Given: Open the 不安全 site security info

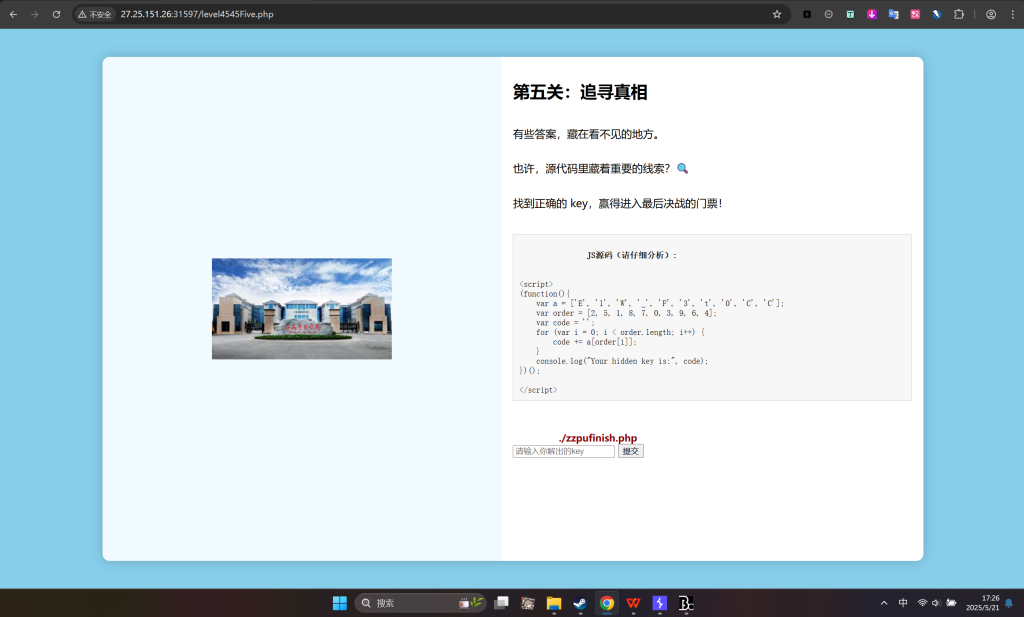Looking at the screenshot, I should 95,14.
